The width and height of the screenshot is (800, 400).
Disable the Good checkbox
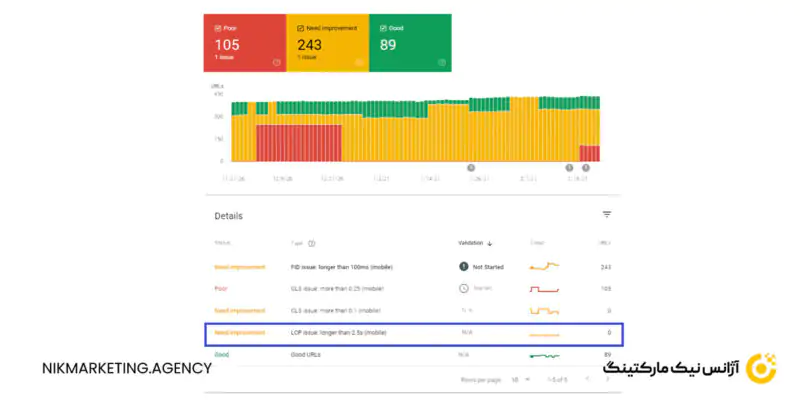(384, 28)
